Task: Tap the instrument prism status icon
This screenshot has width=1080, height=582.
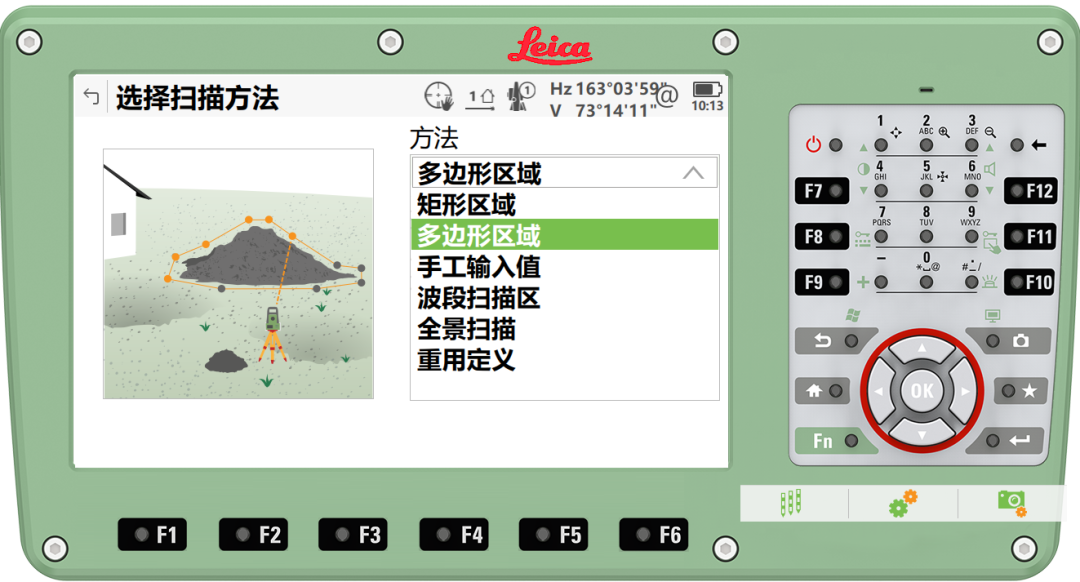Action: pos(521,96)
